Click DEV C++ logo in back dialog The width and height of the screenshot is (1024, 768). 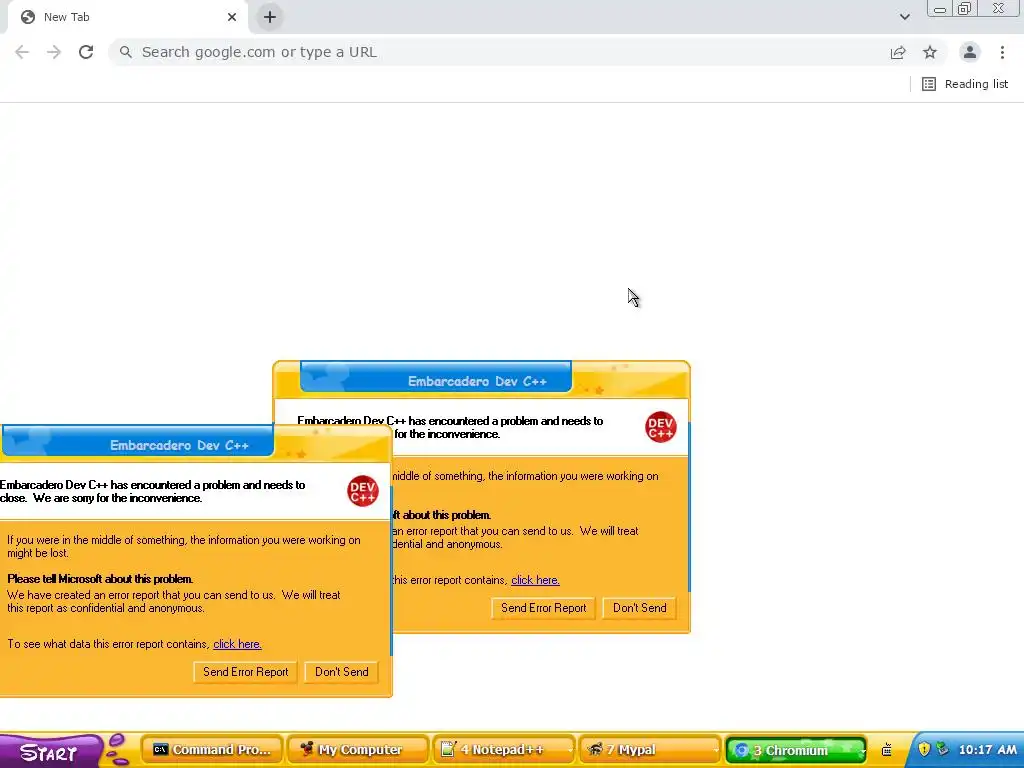point(660,427)
